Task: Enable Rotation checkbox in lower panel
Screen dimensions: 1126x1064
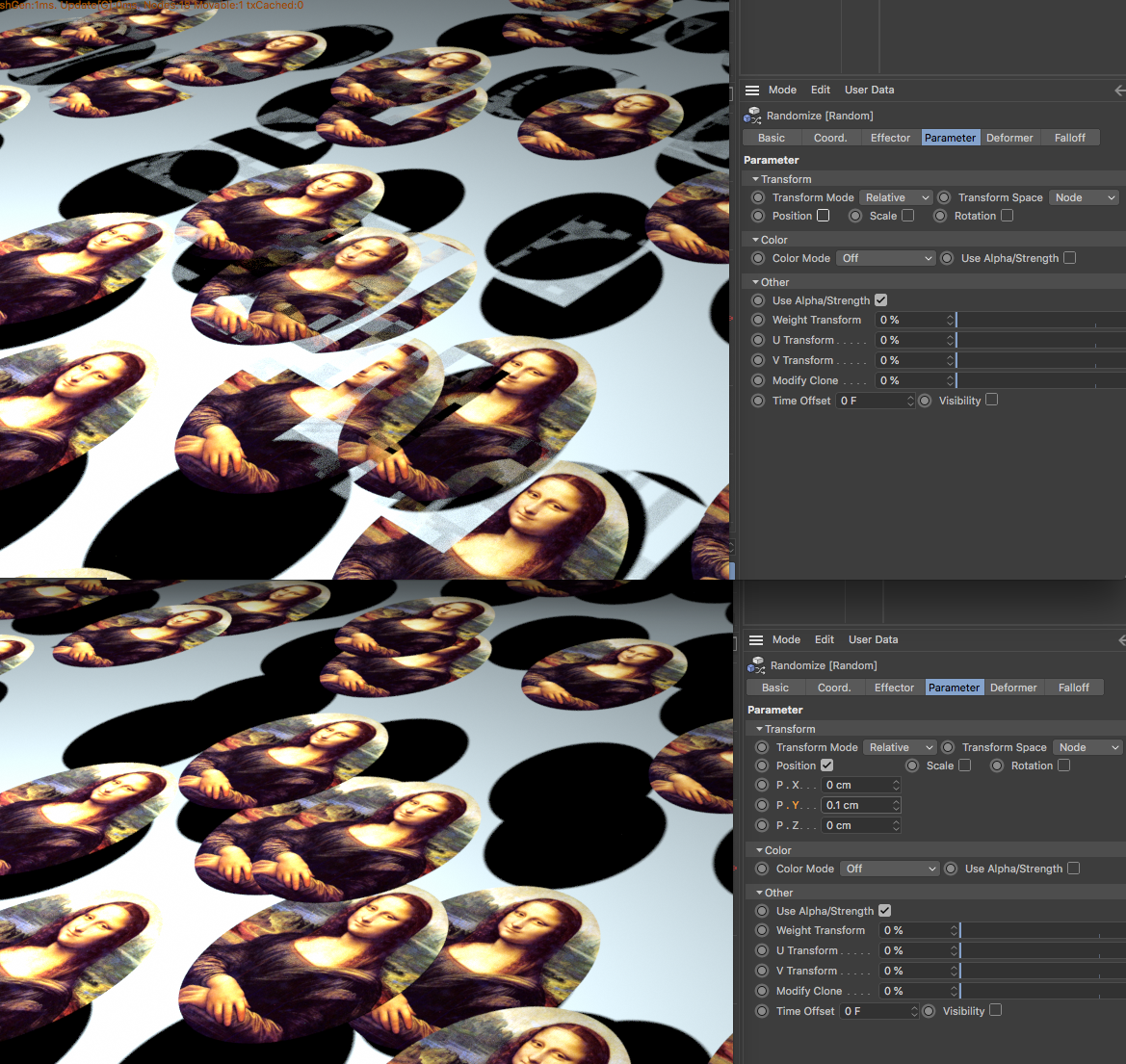Action: click(x=1064, y=766)
